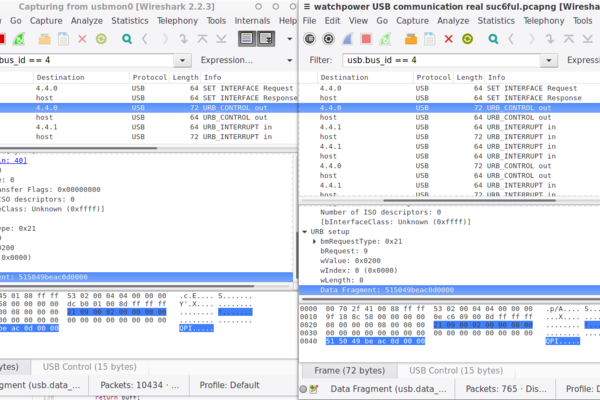The height and width of the screenshot is (400, 600).
Task: Switch to USB Control tab in usbmon0 window
Action: pos(90,367)
